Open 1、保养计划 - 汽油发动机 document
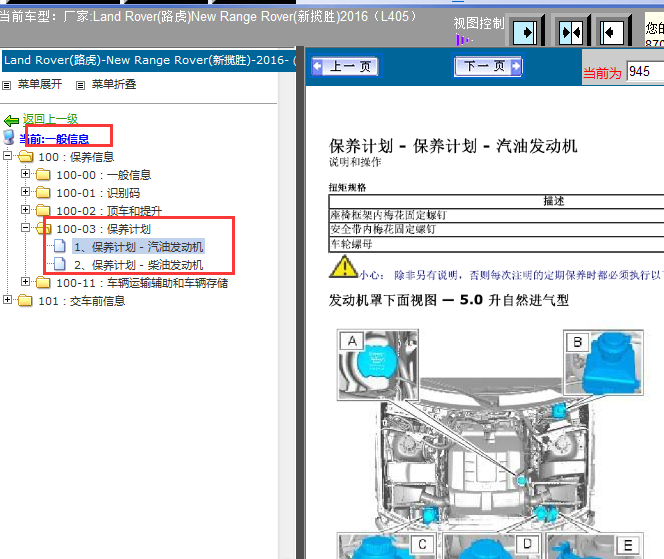The width and height of the screenshot is (664, 559). (139, 247)
